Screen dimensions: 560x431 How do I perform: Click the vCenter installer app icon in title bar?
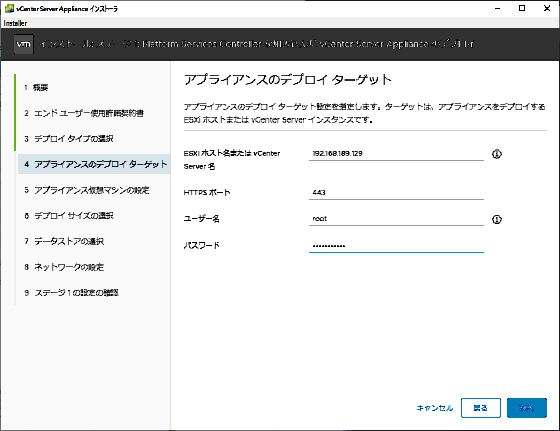pyautogui.click(x=9, y=8)
